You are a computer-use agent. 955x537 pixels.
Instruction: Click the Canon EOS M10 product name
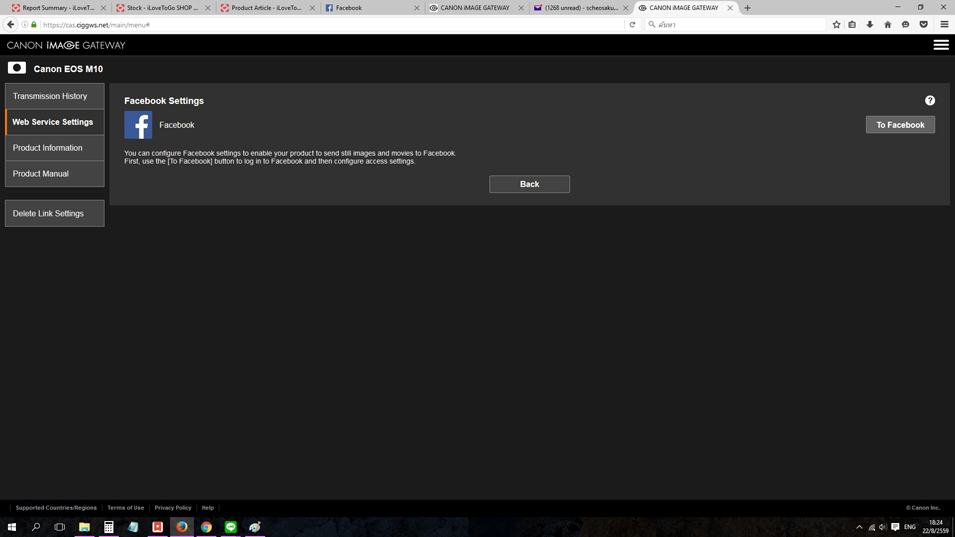click(x=68, y=69)
